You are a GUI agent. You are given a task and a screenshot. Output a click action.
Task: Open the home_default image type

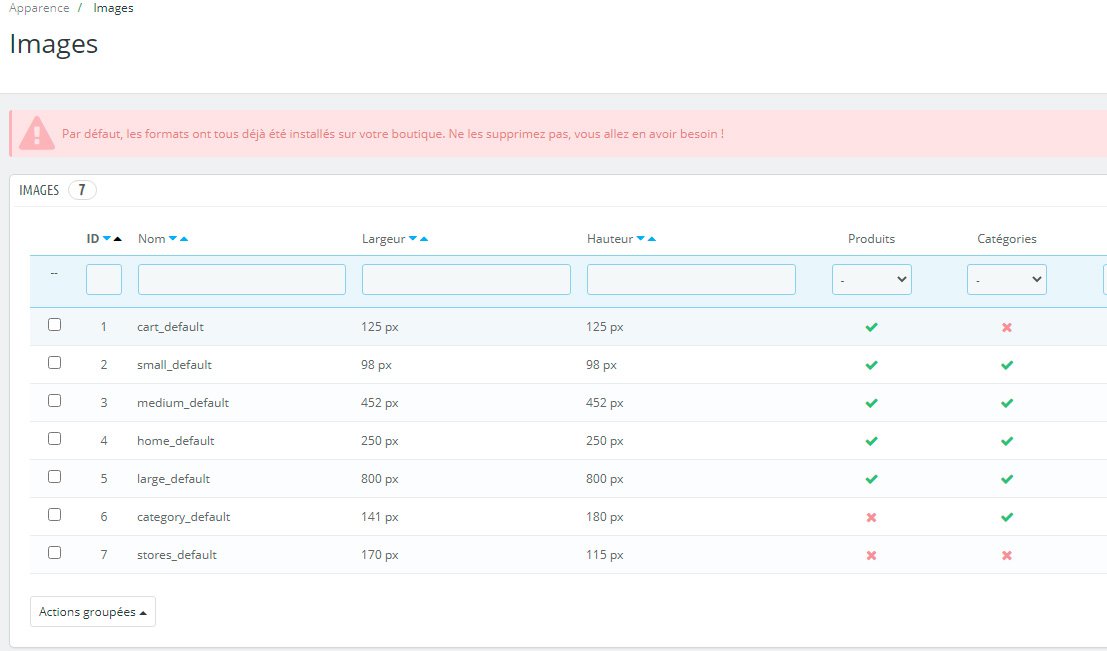176,441
